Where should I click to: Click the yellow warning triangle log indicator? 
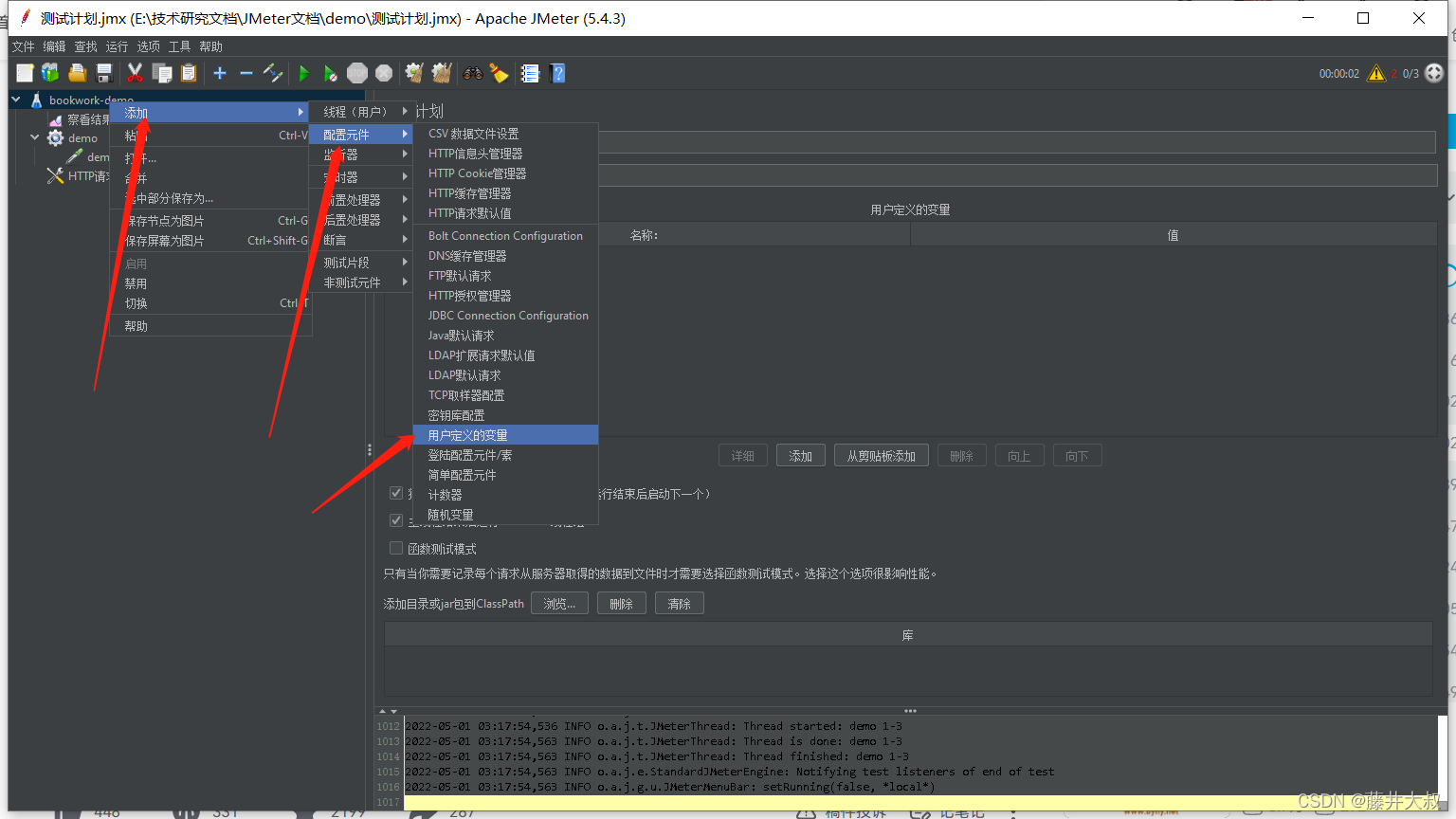pyautogui.click(x=1376, y=73)
